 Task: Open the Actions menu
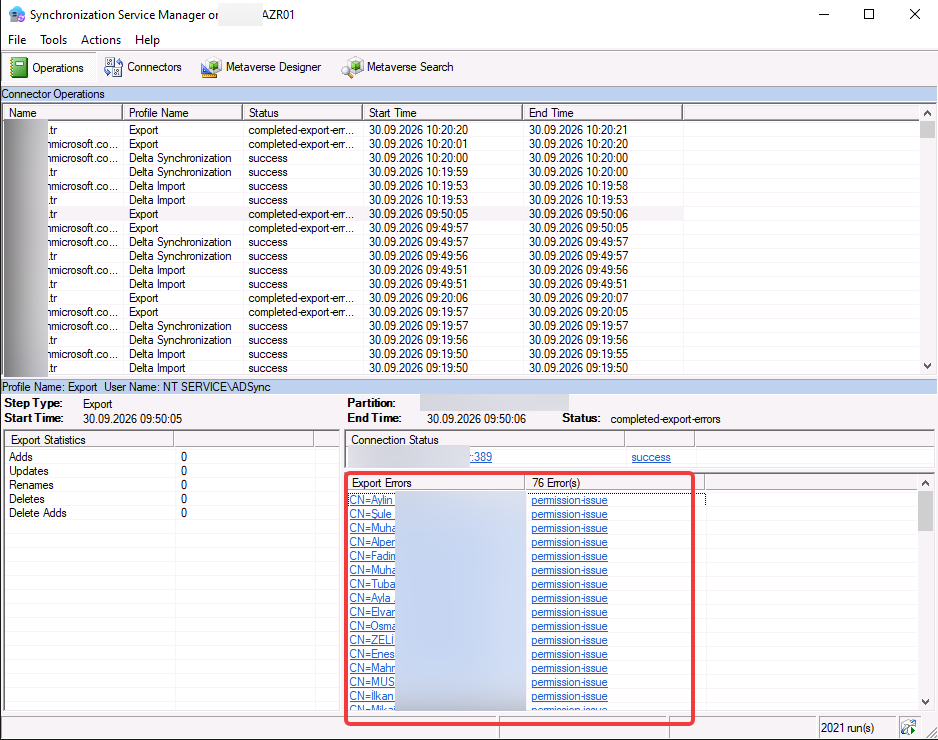pos(100,40)
